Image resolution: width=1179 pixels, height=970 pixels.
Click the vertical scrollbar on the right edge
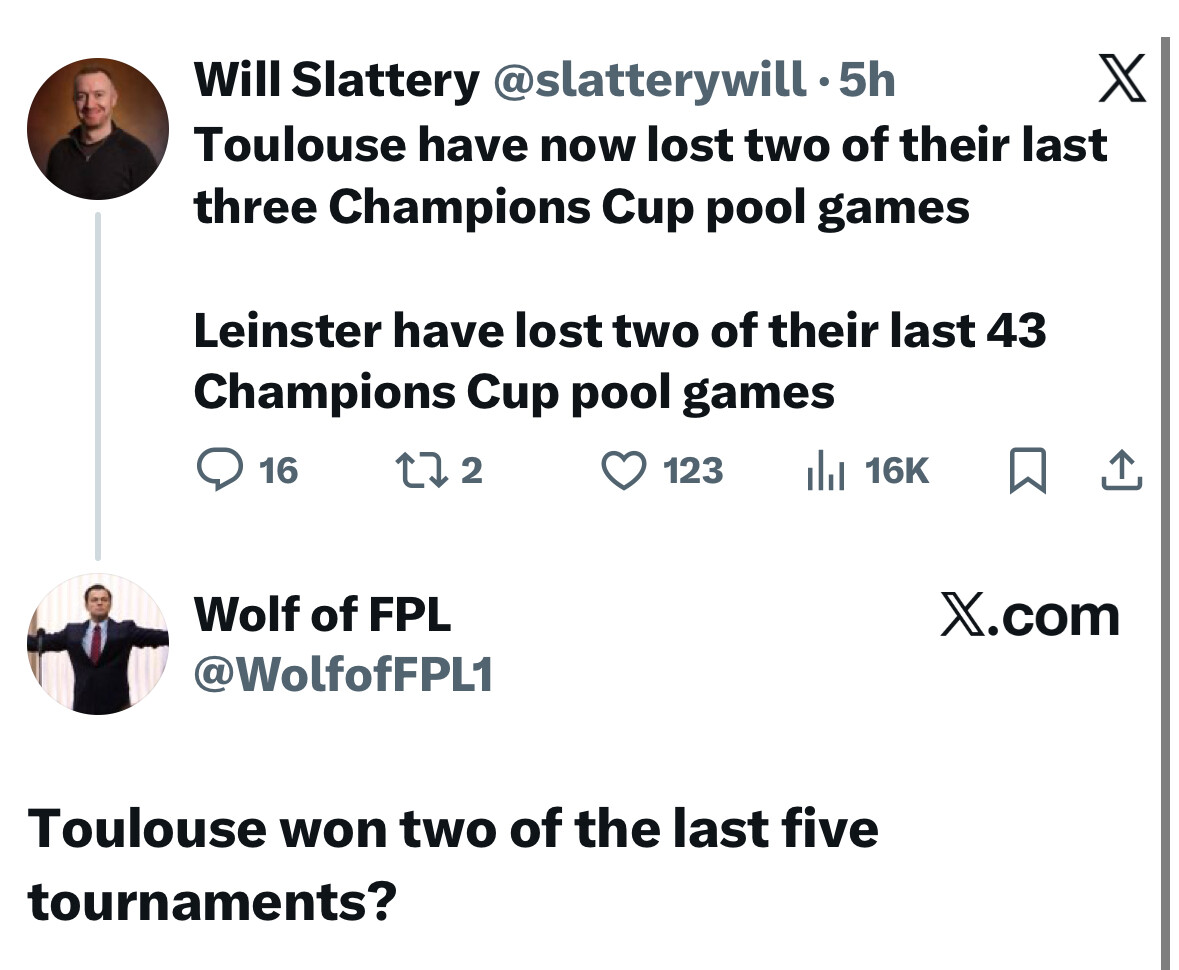click(1165, 500)
